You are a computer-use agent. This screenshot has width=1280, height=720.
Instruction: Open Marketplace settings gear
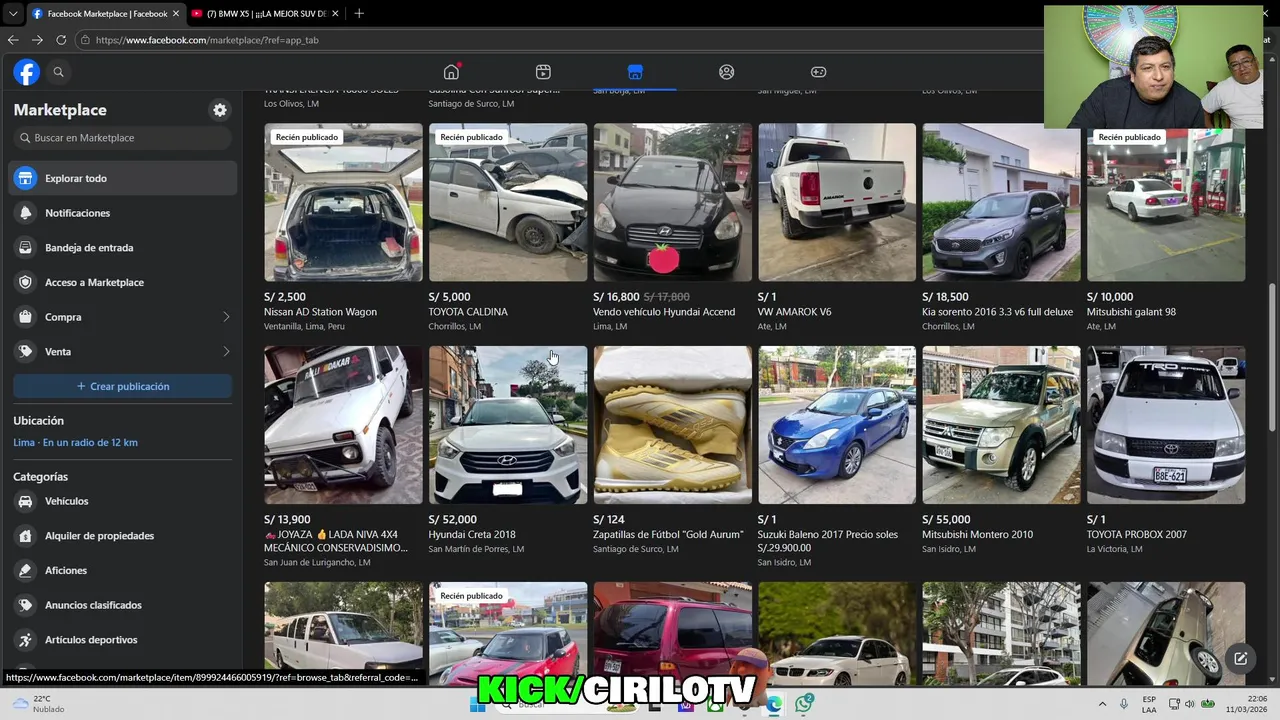(220, 110)
